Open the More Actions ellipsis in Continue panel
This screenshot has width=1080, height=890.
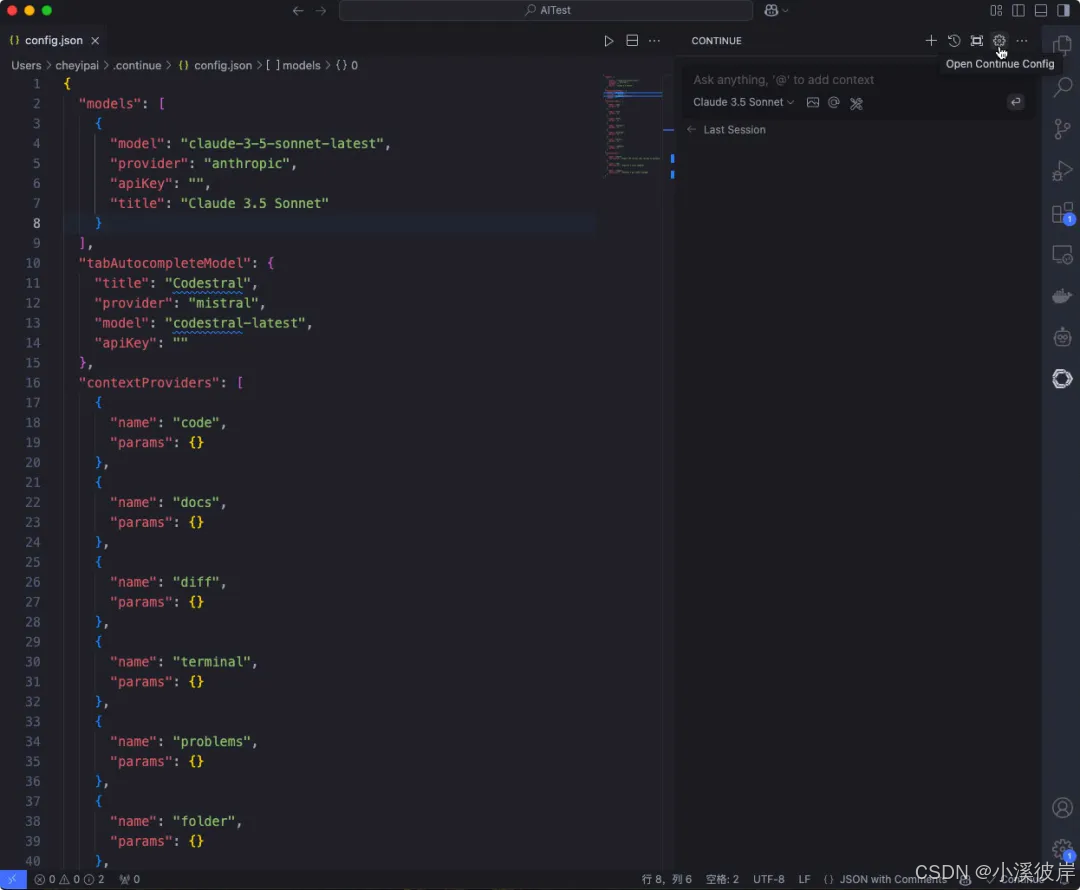[x=1021, y=41]
